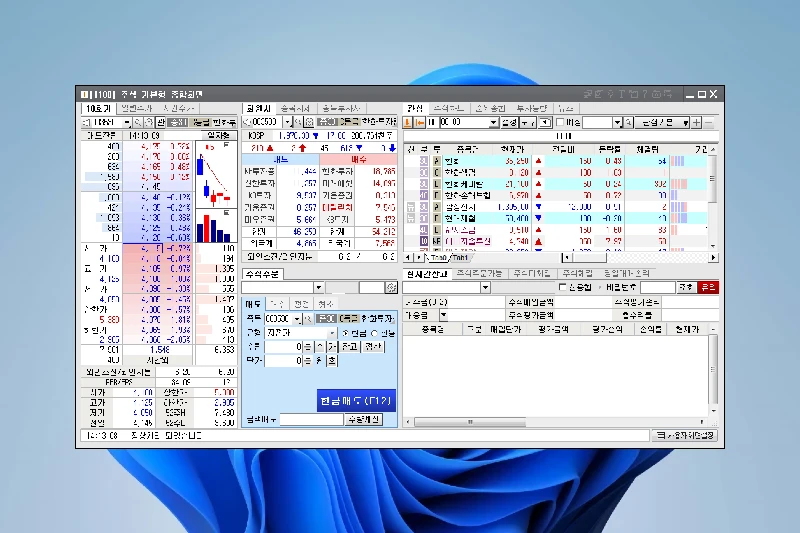Switch to the Tab1 sheet tab

point(459,258)
